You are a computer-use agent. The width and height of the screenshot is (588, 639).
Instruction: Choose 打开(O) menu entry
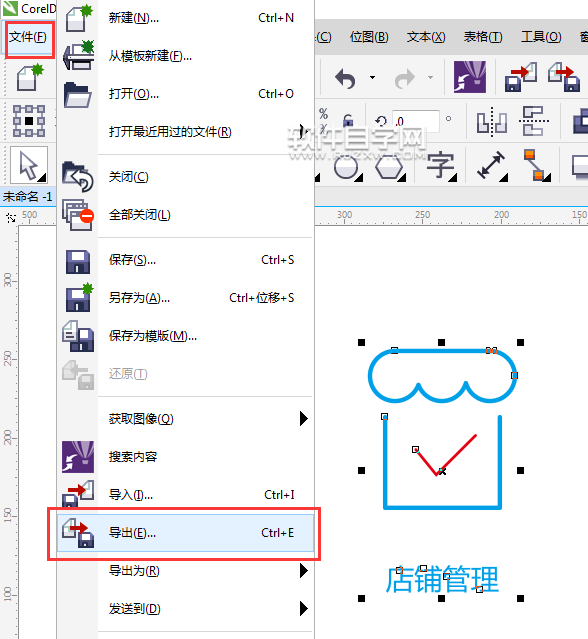[x=185, y=94]
